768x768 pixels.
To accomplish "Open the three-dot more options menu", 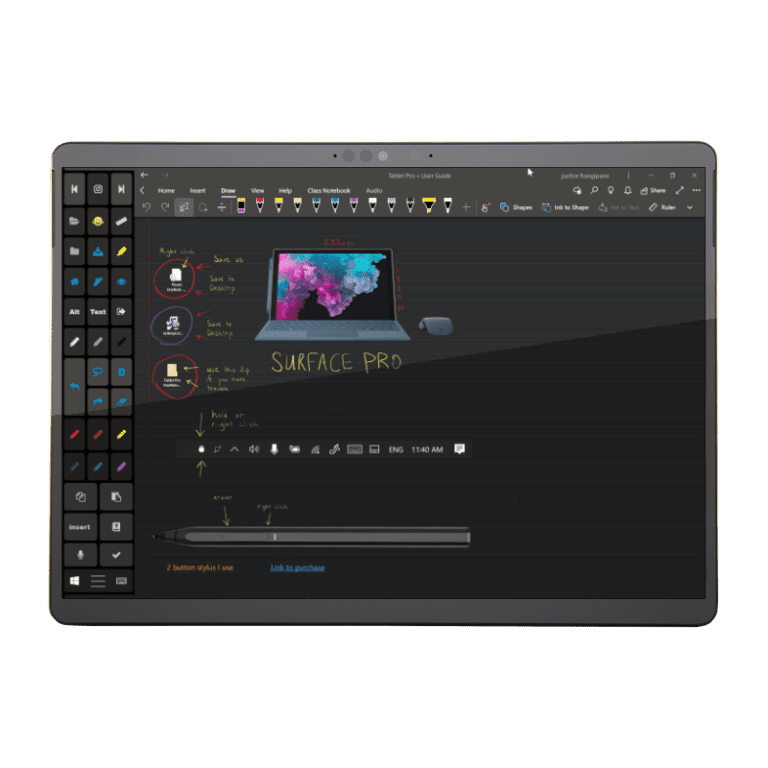I will pos(697,190).
